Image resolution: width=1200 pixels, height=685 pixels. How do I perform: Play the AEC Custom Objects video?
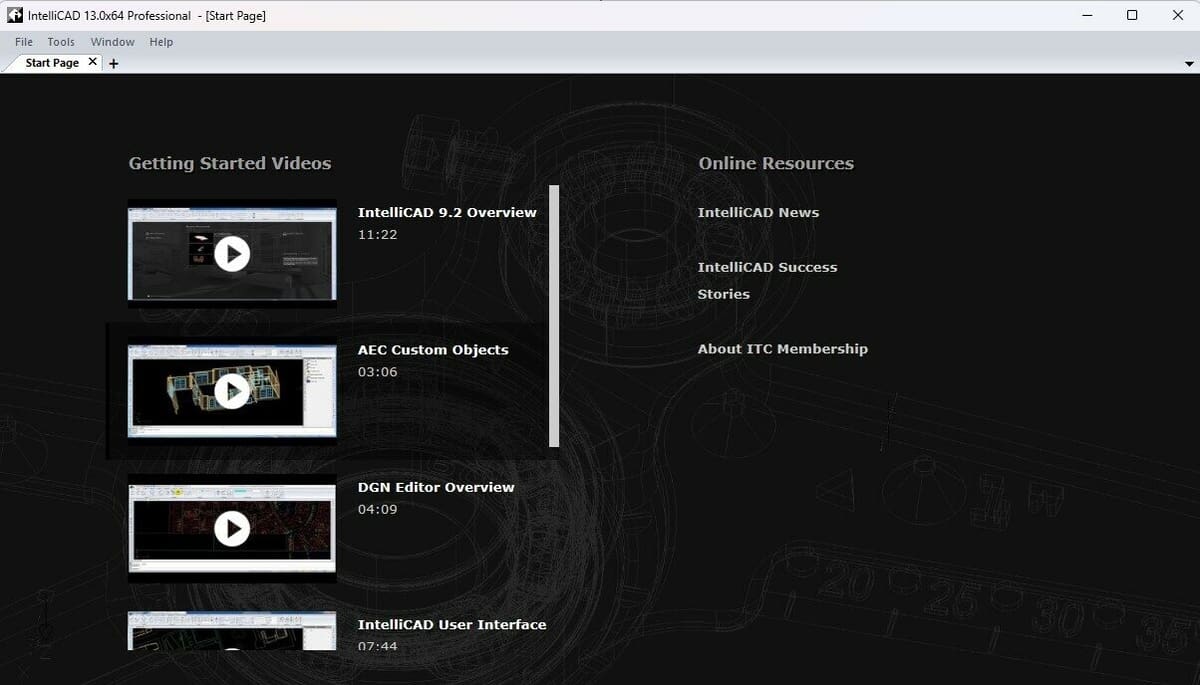tap(232, 391)
